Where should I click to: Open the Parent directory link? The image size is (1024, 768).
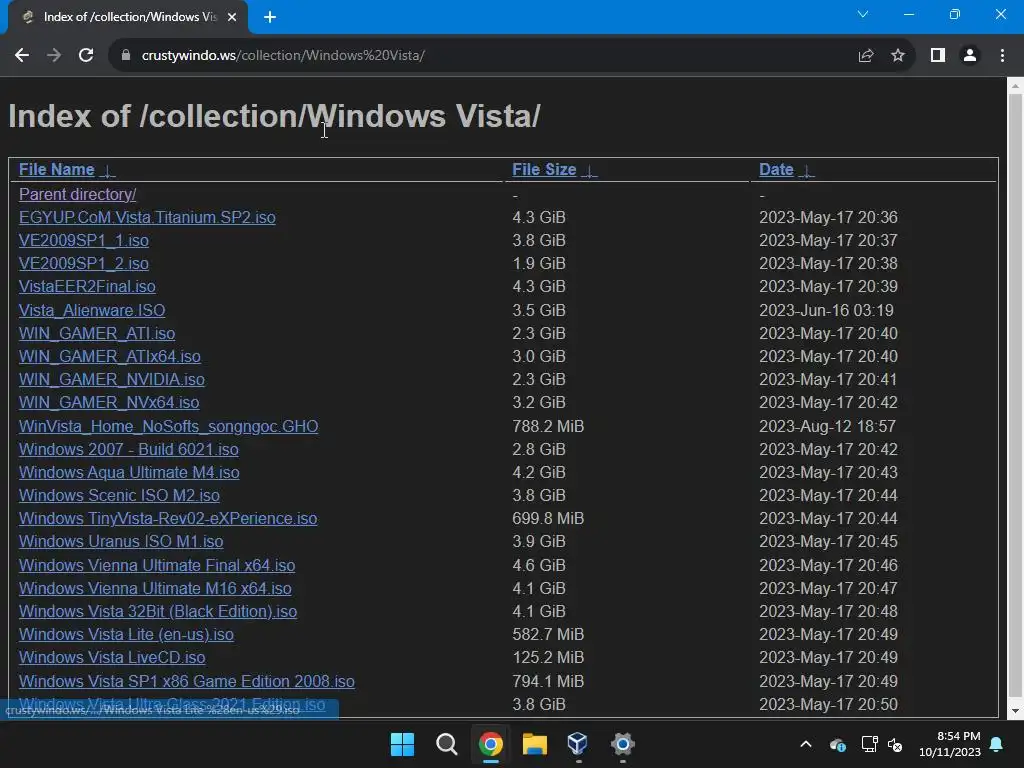point(78,195)
